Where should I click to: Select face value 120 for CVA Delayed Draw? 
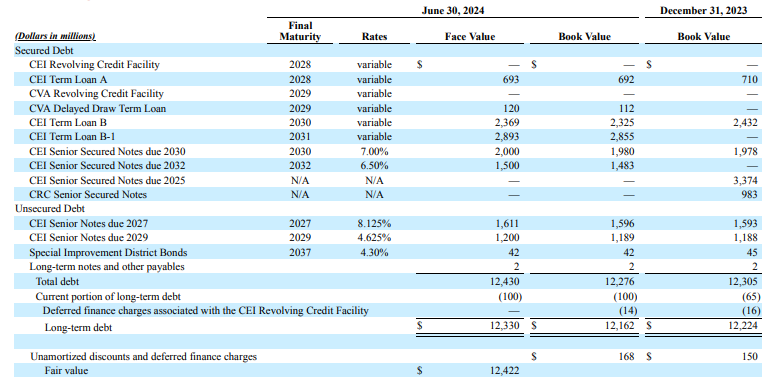click(x=511, y=108)
